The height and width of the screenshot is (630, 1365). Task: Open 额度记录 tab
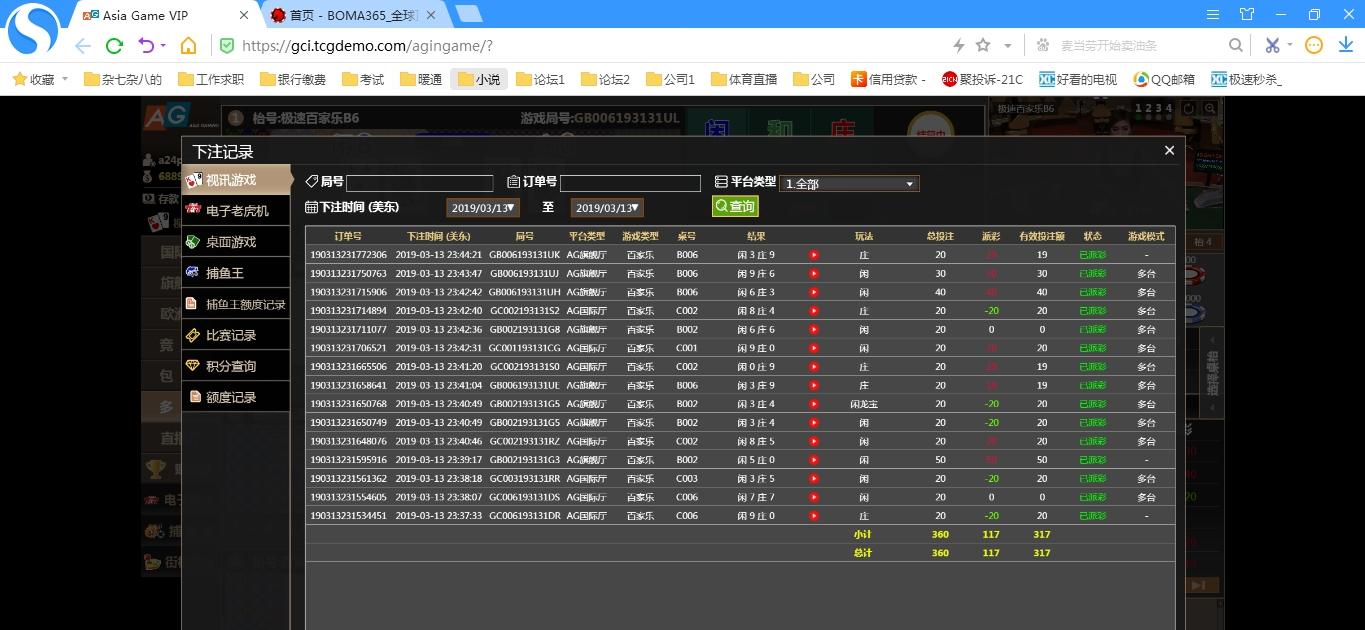click(236, 397)
